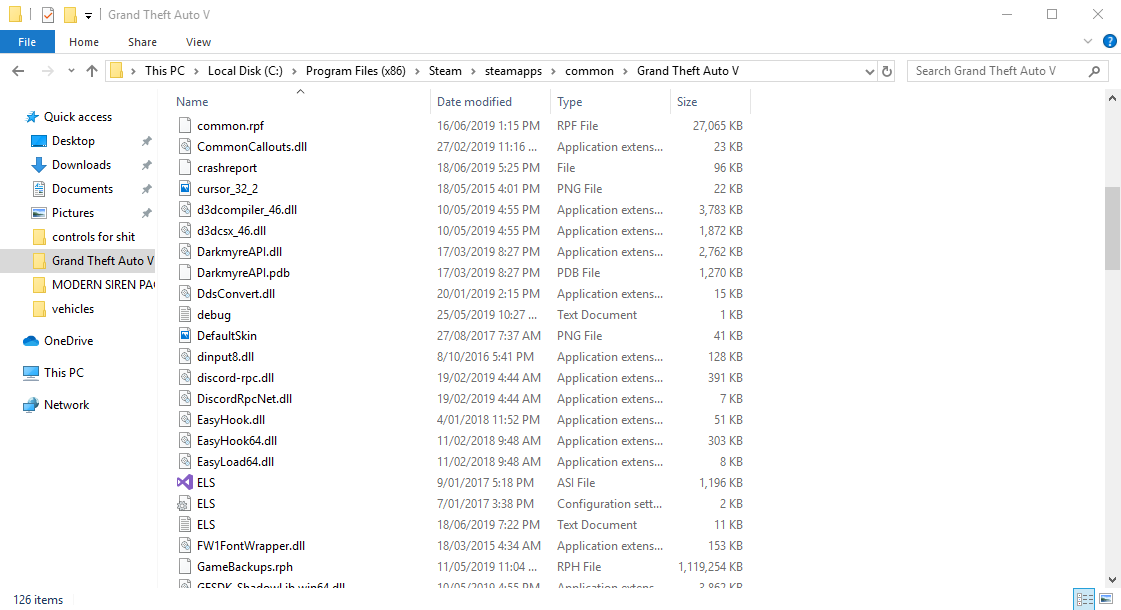Click 'Steam' breadcrumb segment
Image resolution: width=1121 pixels, height=610 pixels.
pyautogui.click(x=445, y=71)
